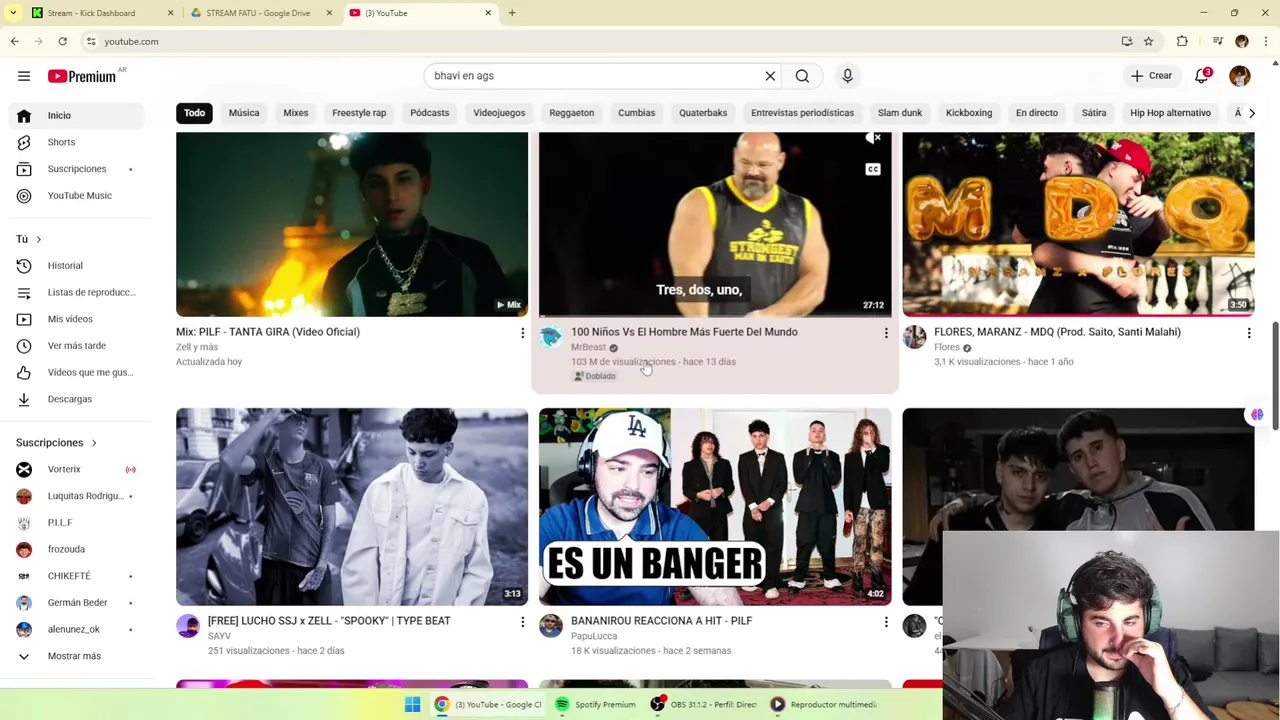Open the Chrome extensions puzzle icon

1182,41
